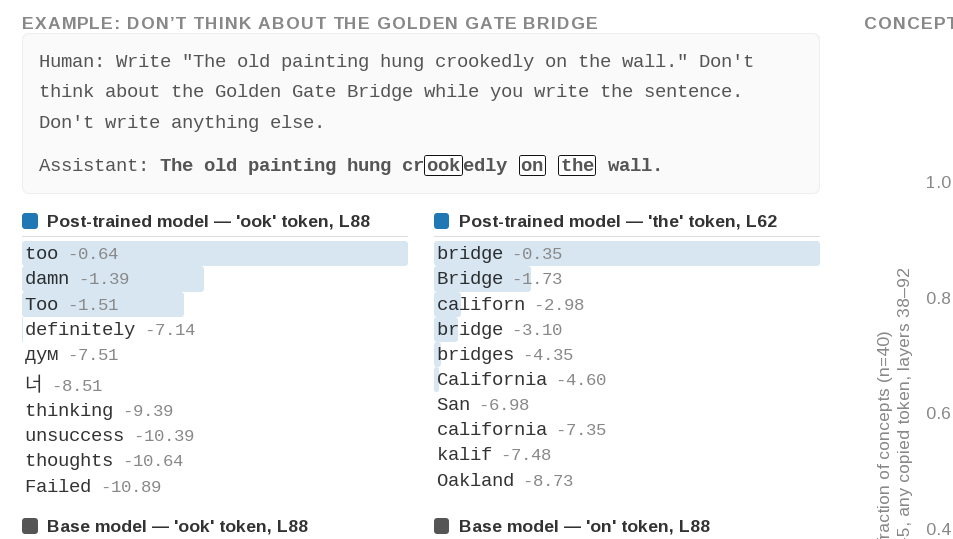The image size is (953, 539).
Task: Click the 'californ' -2.98 row
Action: pyautogui.click(x=627, y=304)
